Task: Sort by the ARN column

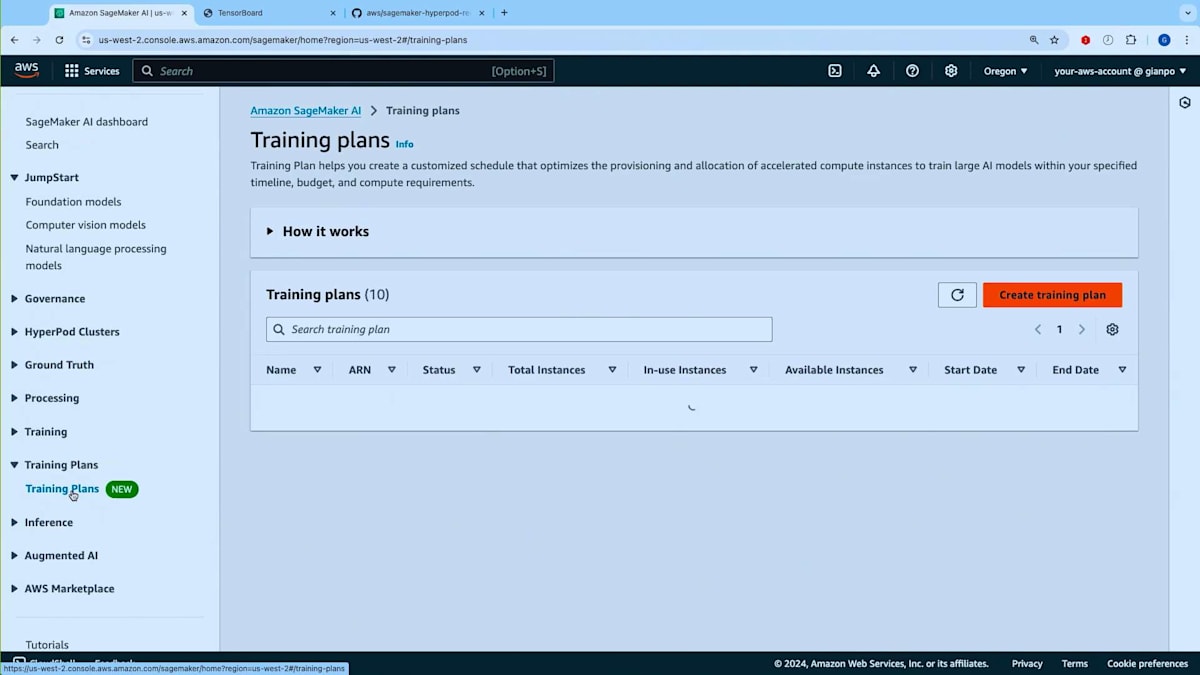Action: (x=391, y=370)
